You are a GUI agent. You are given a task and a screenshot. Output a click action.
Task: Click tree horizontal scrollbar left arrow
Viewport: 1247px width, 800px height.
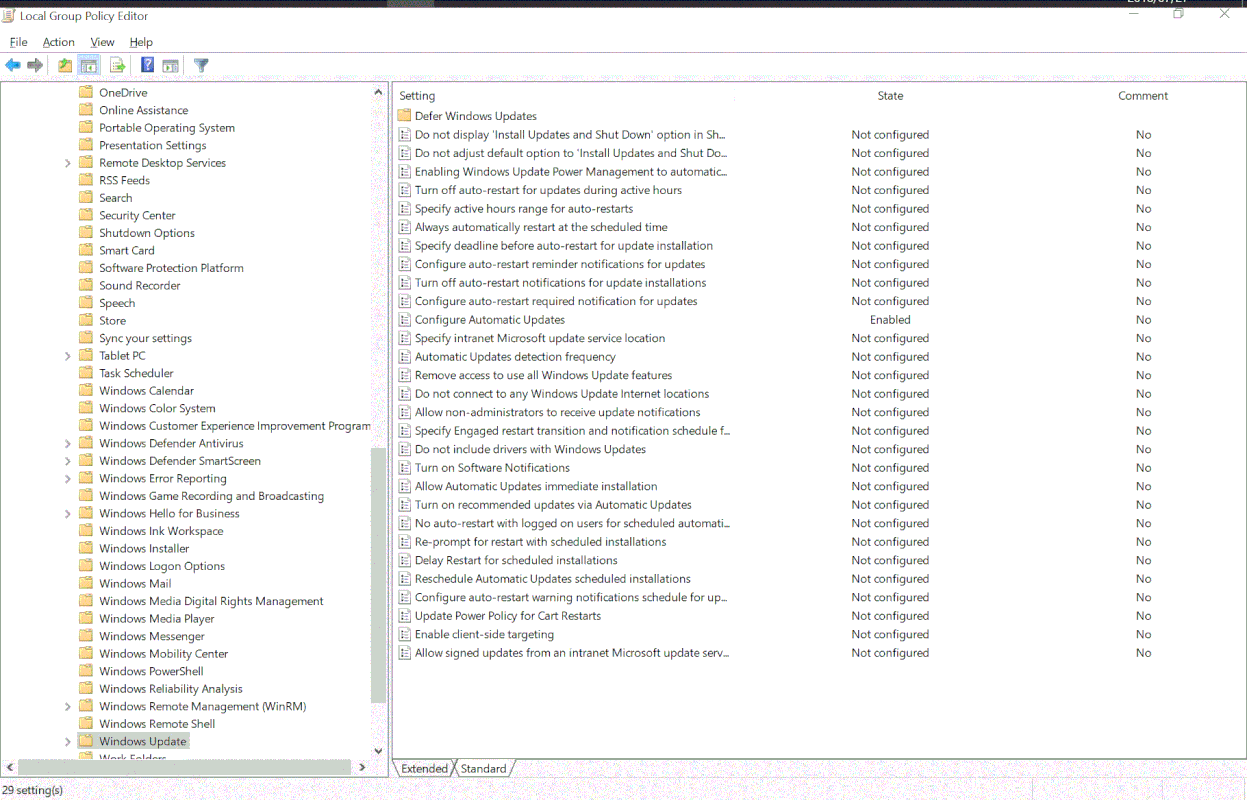pos(10,767)
